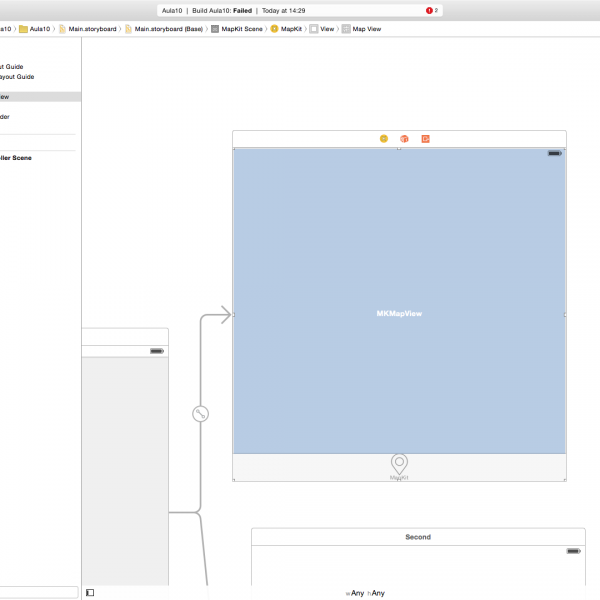Click the MapKit tab bar pin icon

pos(399,466)
